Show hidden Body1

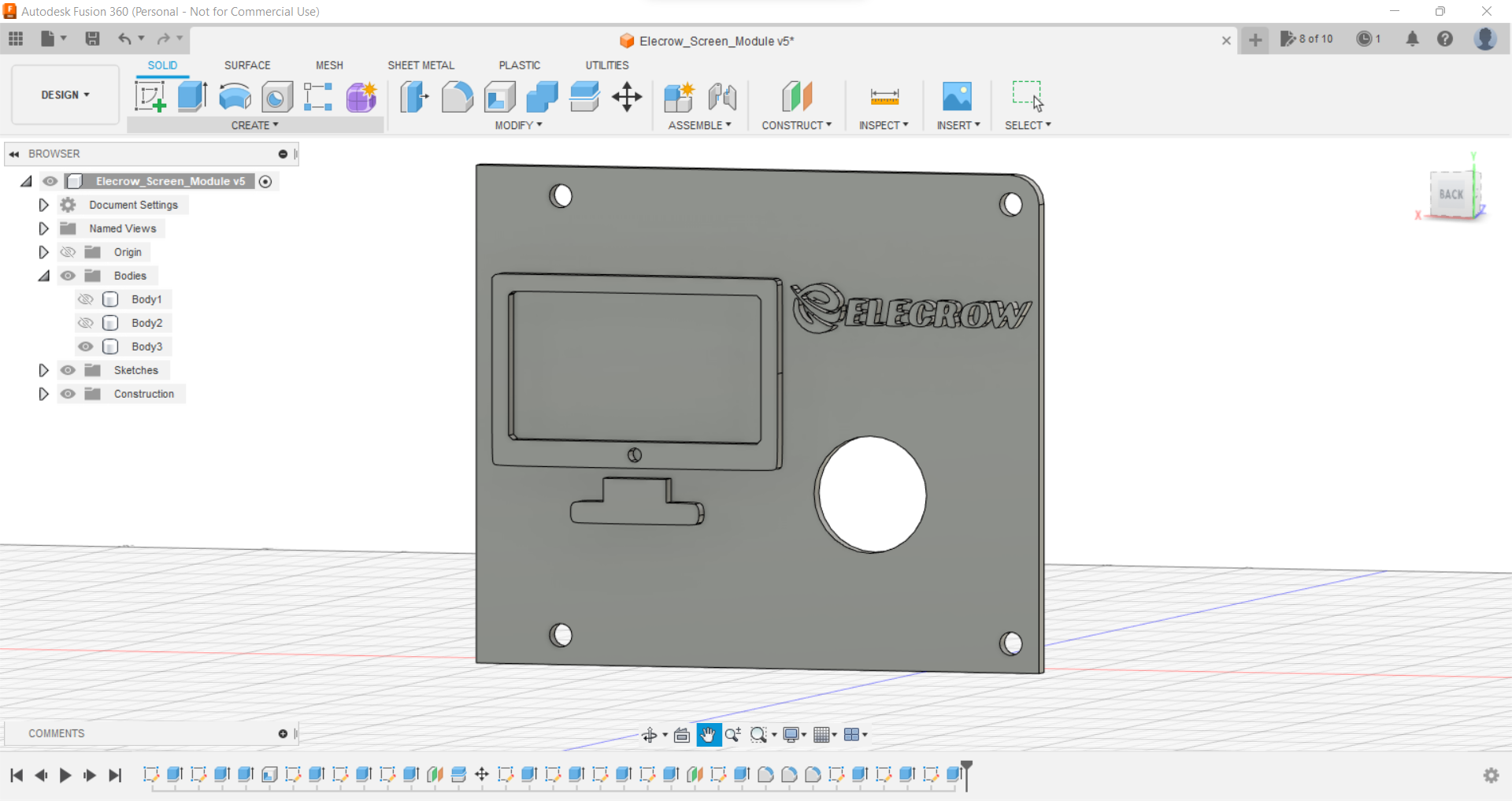(86, 299)
